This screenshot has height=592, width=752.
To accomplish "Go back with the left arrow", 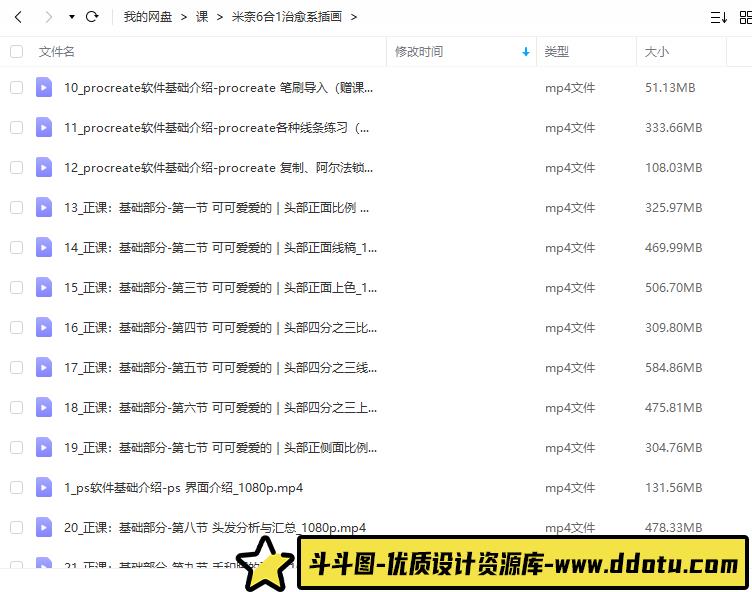I will coord(18,17).
